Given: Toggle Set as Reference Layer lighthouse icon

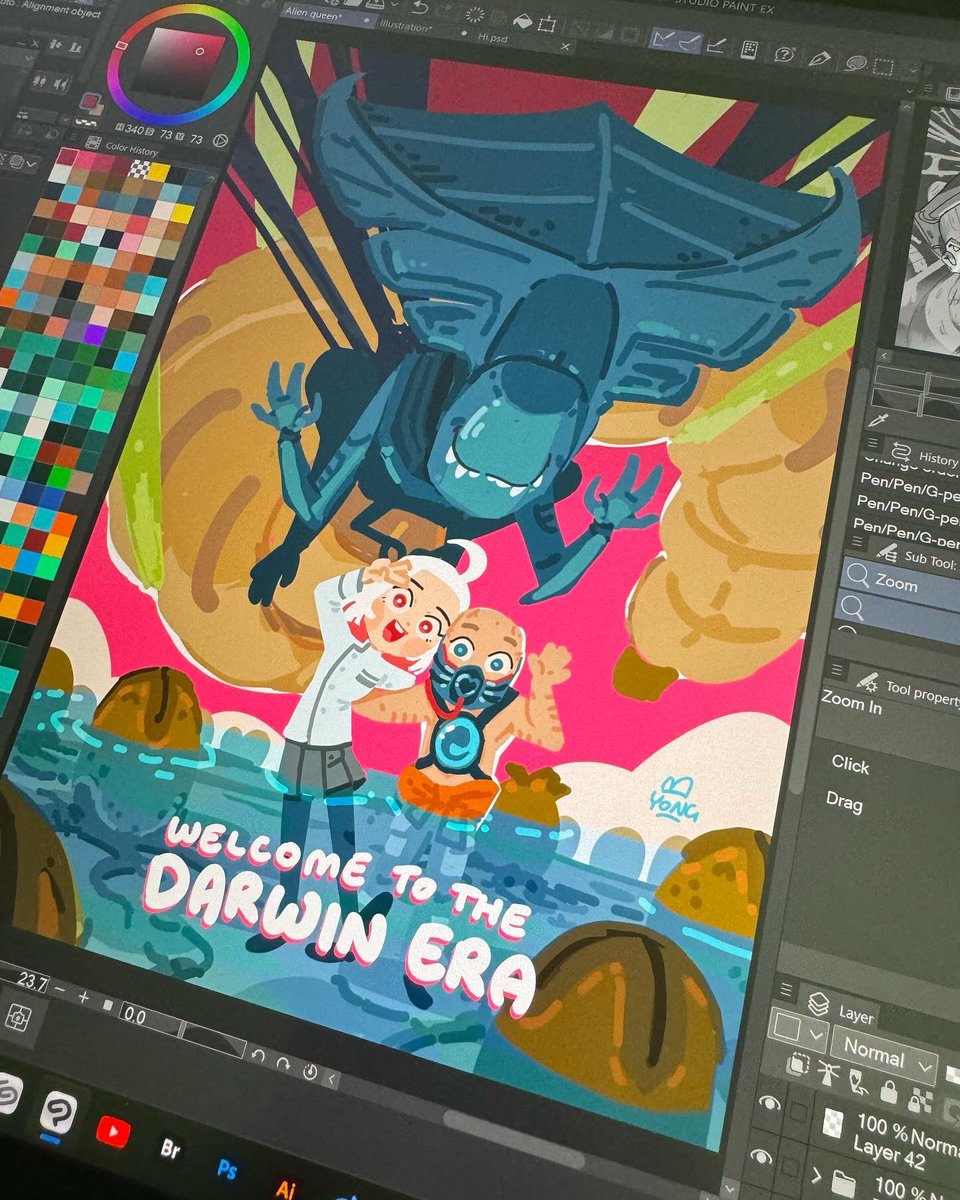Looking at the screenshot, I should click(829, 1075).
